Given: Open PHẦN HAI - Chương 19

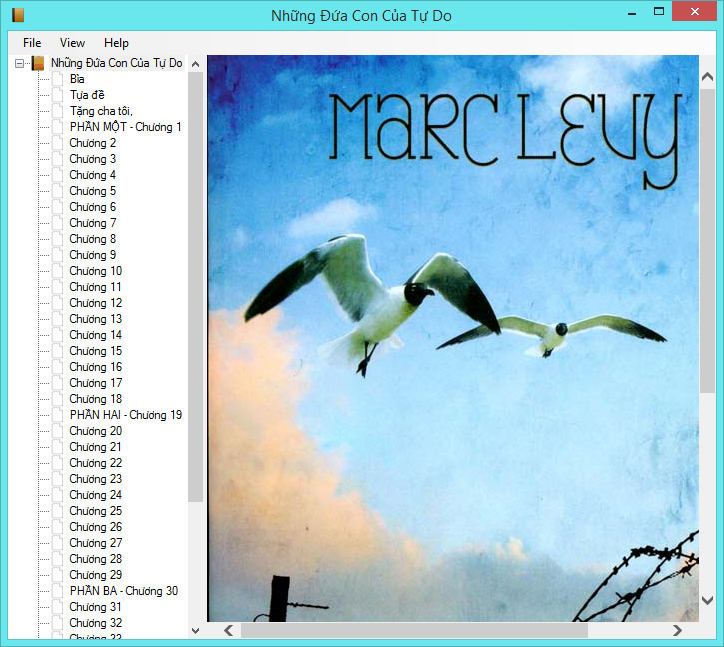Looking at the screenshot, I should coord(126,415).
